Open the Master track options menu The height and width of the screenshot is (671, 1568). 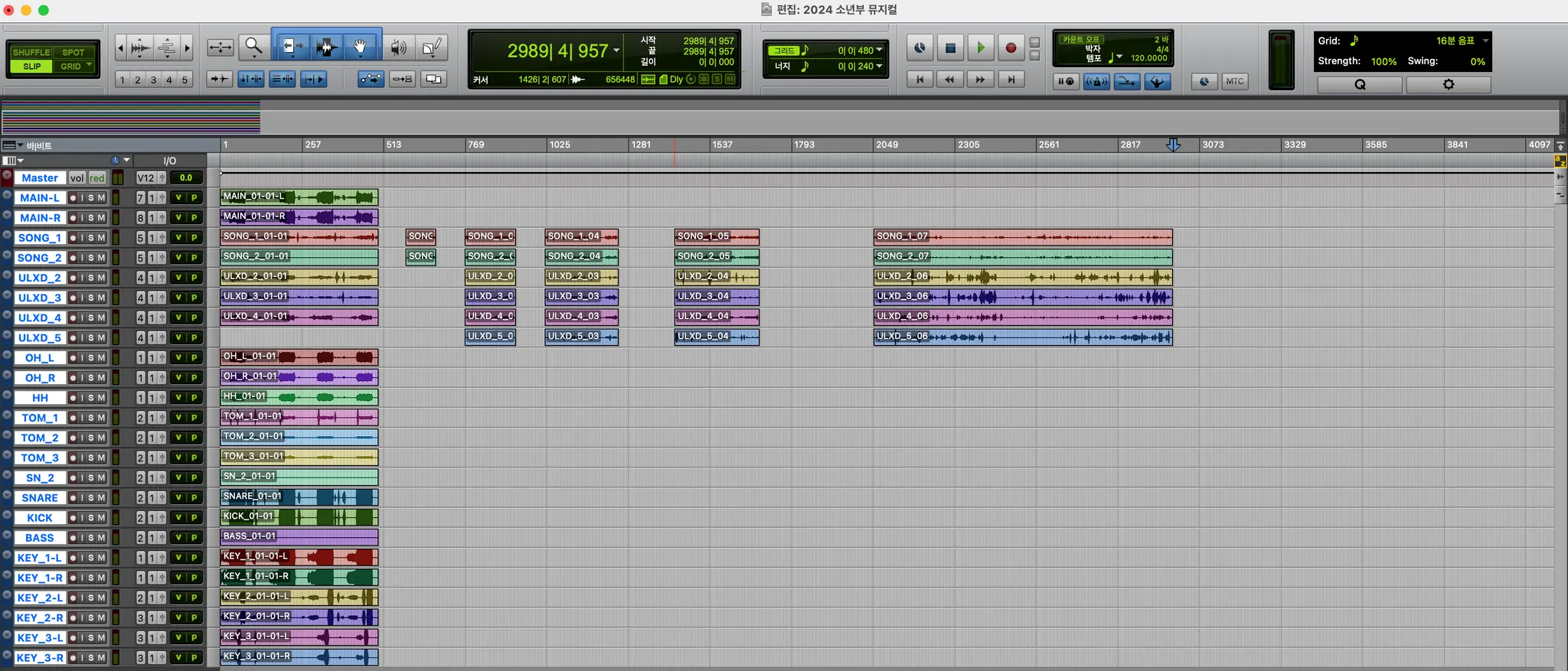(7, 176)
